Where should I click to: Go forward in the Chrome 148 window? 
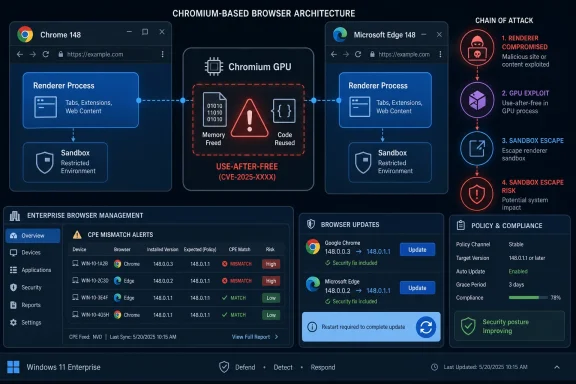[x=33, y=54]
